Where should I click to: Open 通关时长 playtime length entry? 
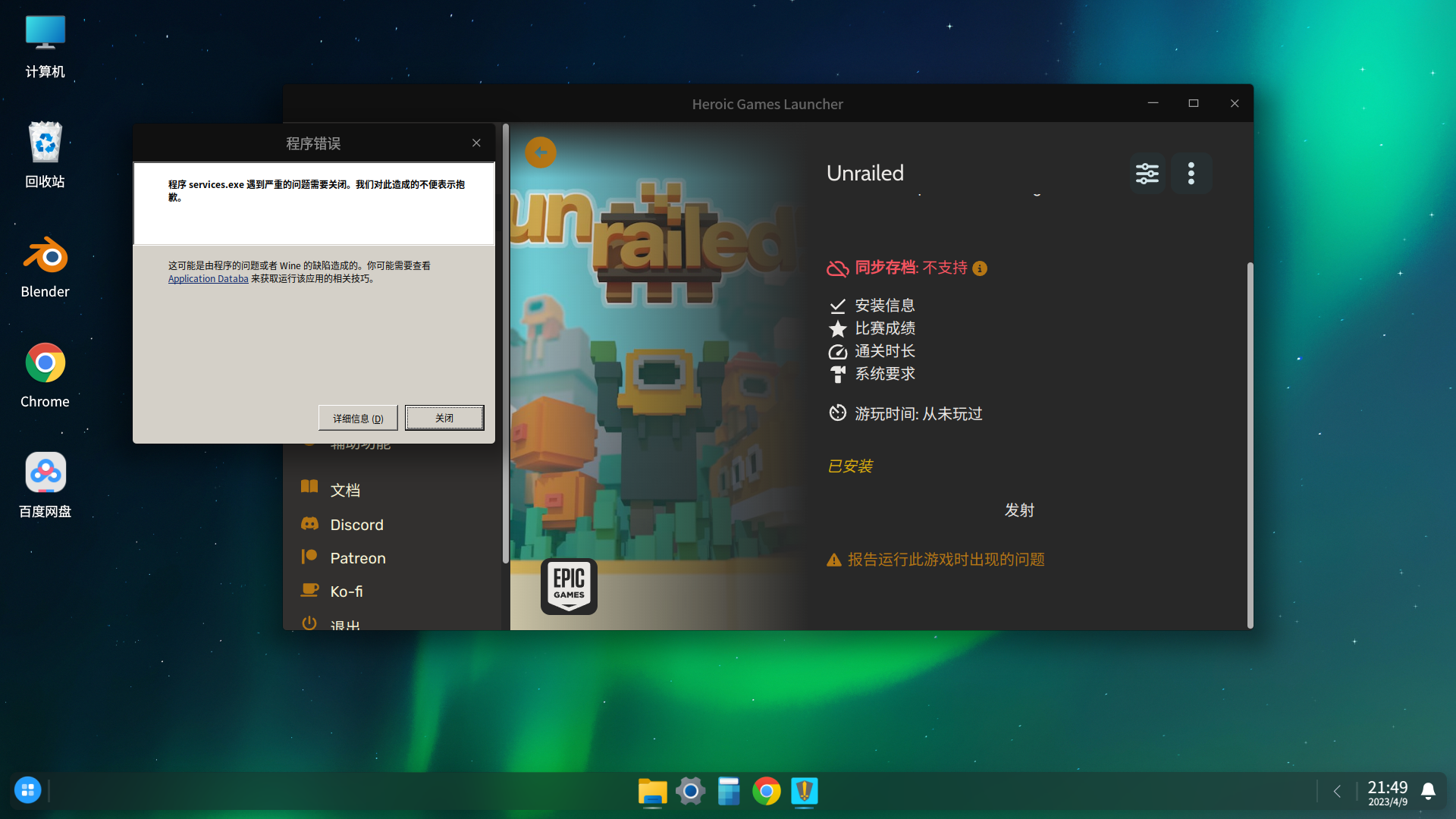click(884, 351)
